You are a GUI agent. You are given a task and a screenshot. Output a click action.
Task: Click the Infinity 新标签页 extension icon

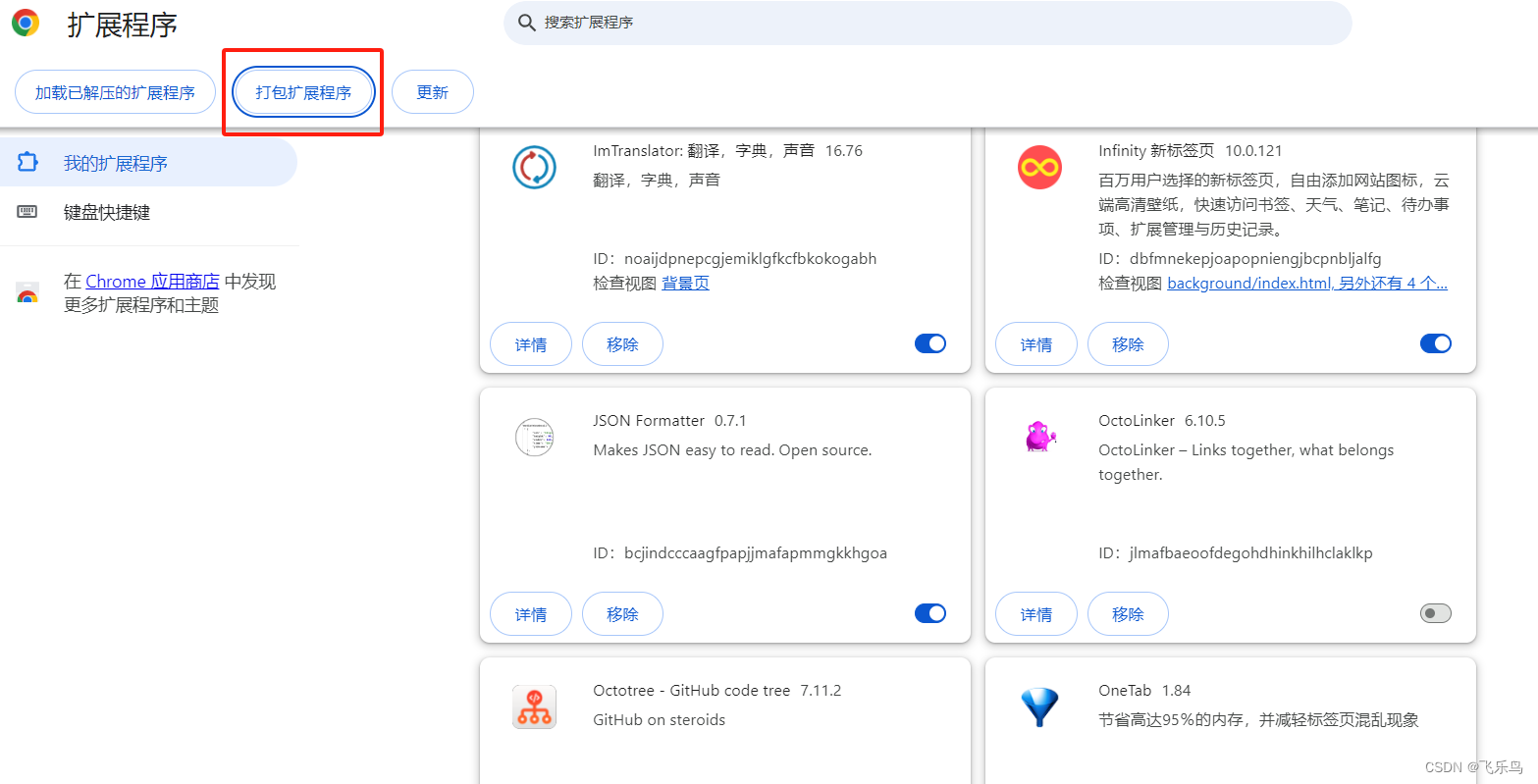(x=1039, y=167)
